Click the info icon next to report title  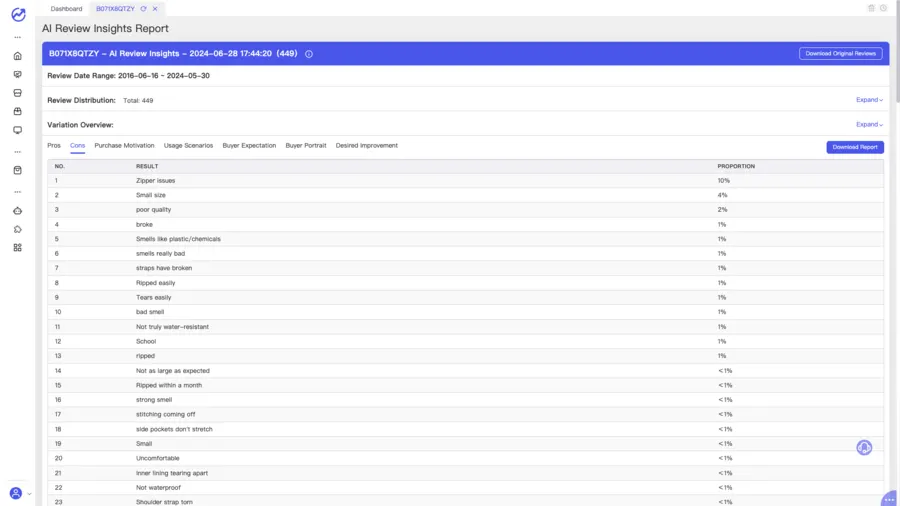(x=309, y=54)
